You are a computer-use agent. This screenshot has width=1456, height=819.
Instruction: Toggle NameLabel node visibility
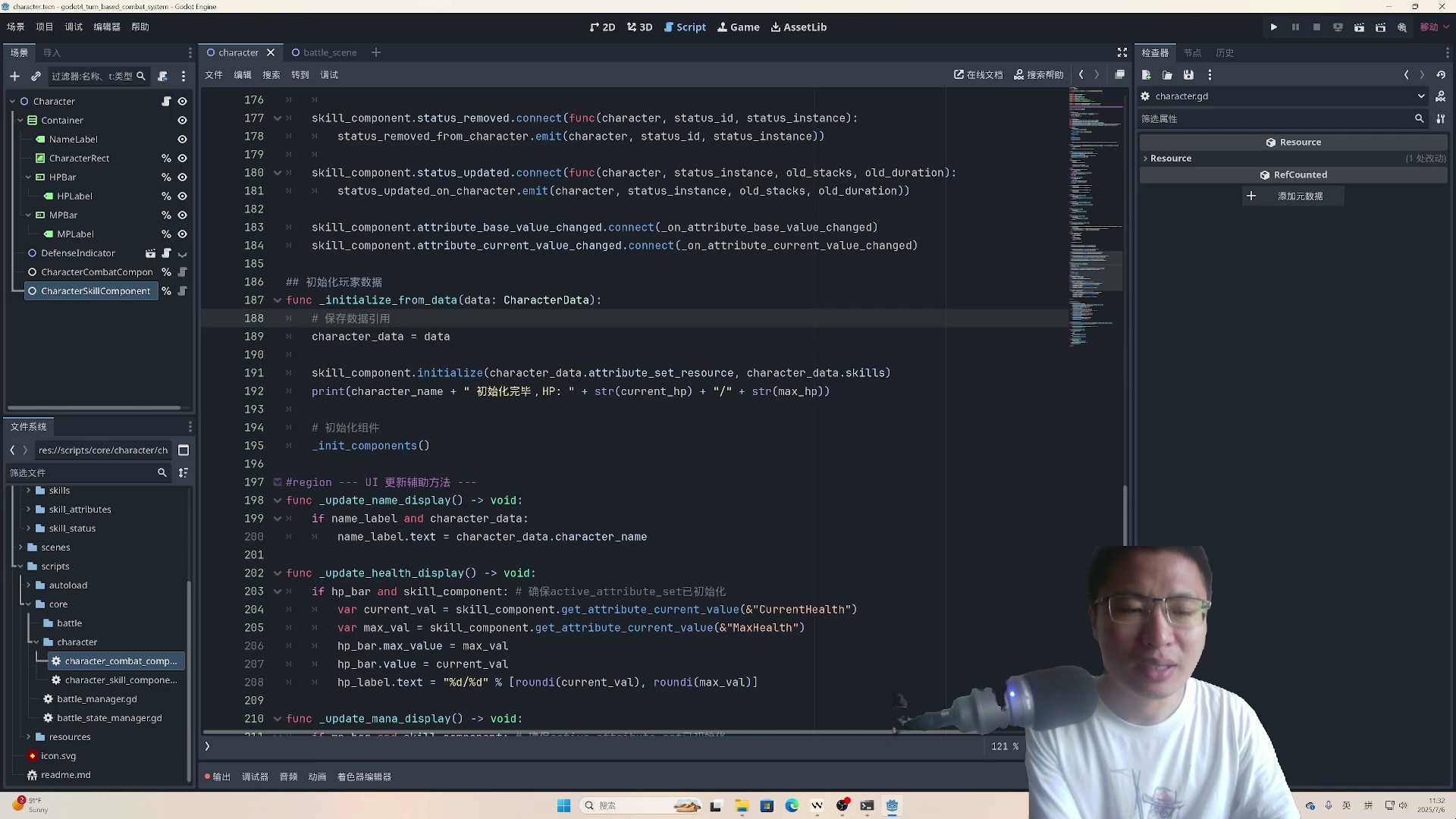tap(183, 140)
